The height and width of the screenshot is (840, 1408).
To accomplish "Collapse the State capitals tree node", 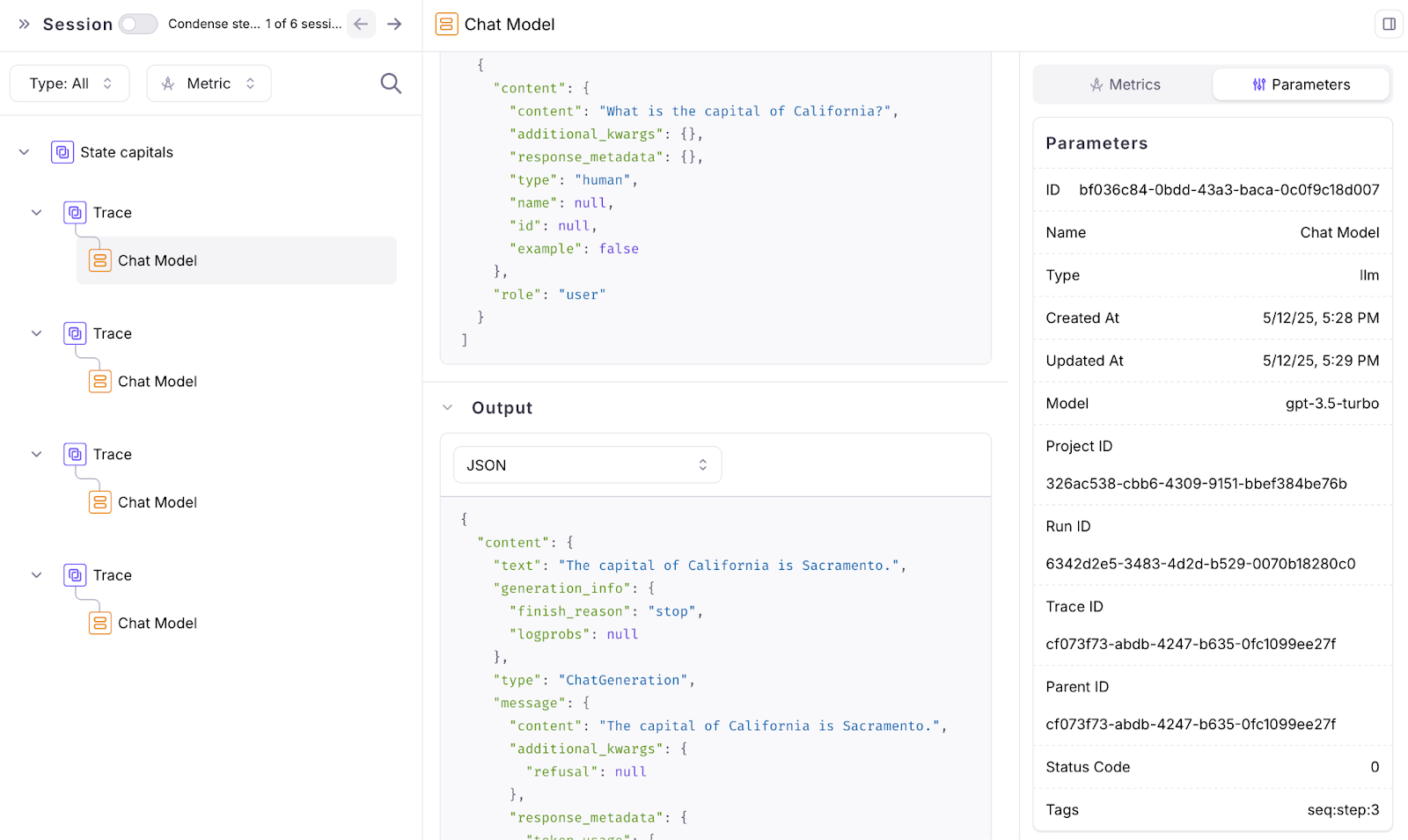I will point(25,152).
